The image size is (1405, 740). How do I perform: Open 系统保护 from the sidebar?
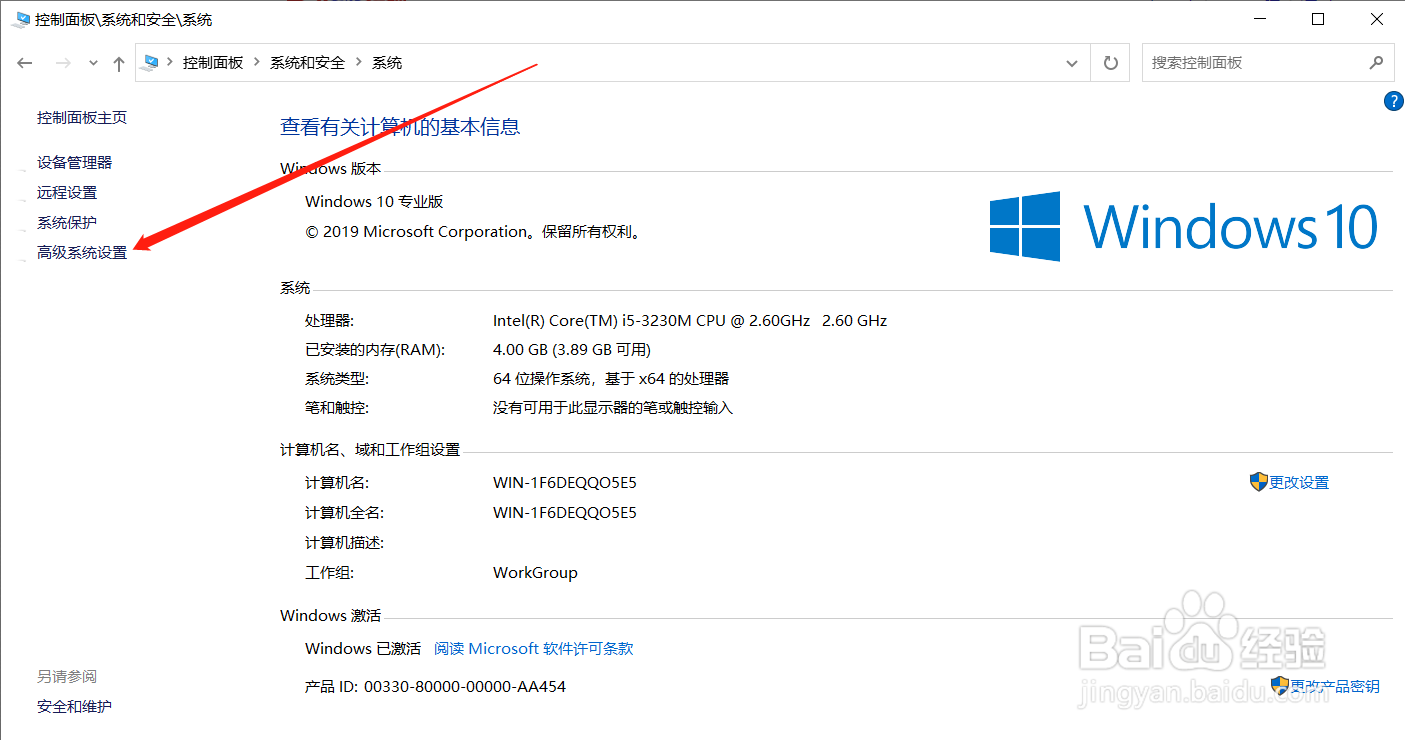pyautogui.click(x=67, y=222)
